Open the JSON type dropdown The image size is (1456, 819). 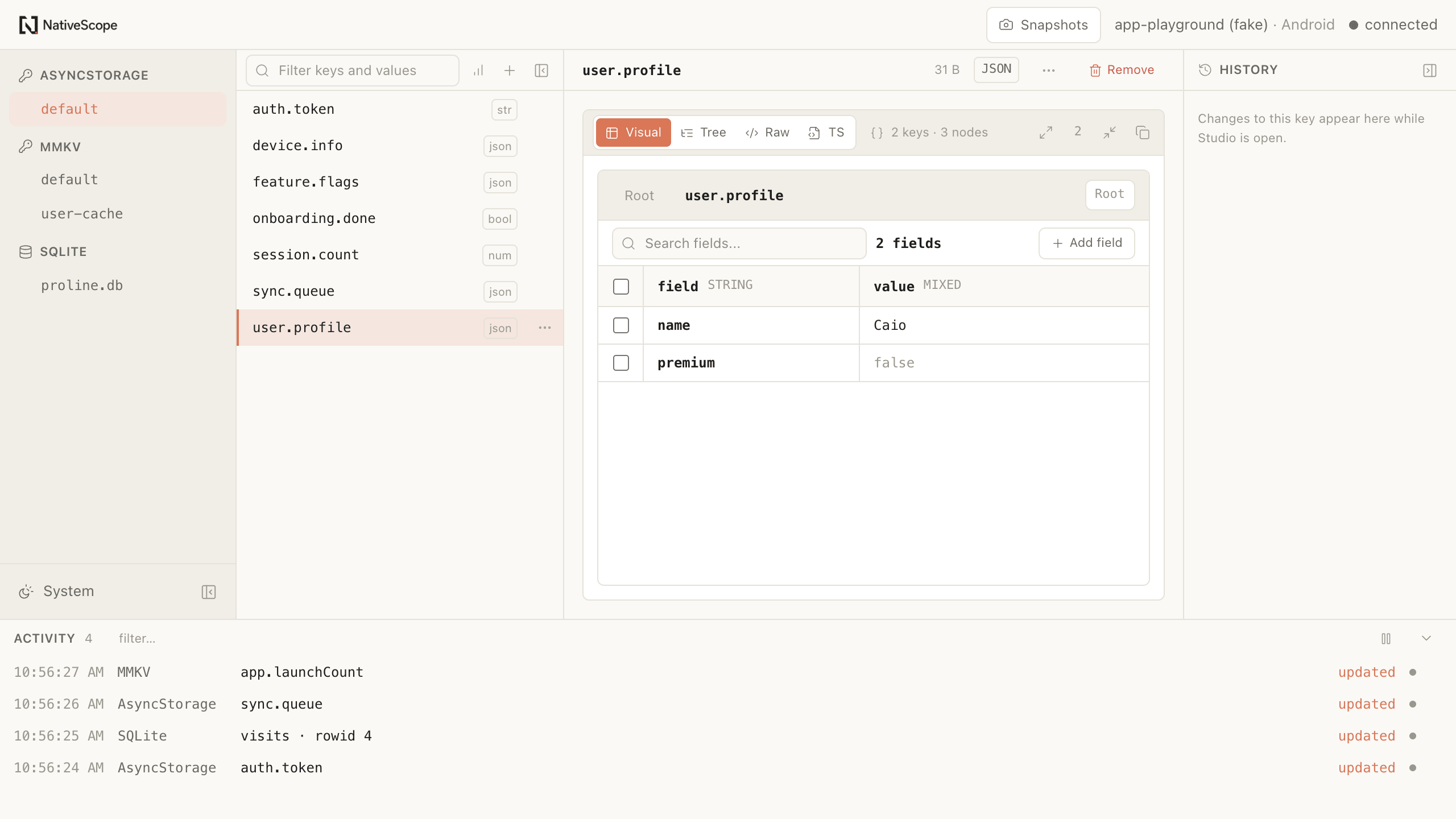tap(996, 69)
